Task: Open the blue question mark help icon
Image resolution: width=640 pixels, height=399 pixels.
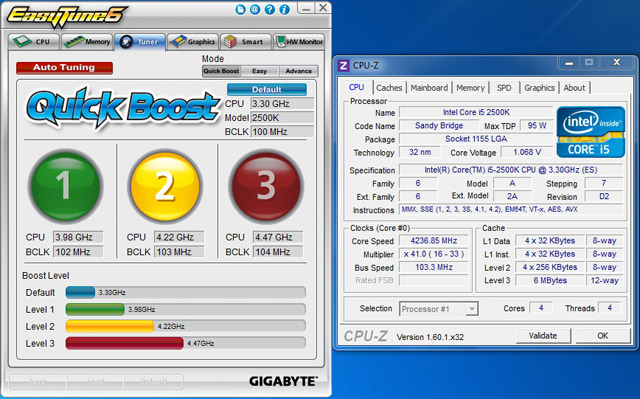Action: [x=270, y=10]
